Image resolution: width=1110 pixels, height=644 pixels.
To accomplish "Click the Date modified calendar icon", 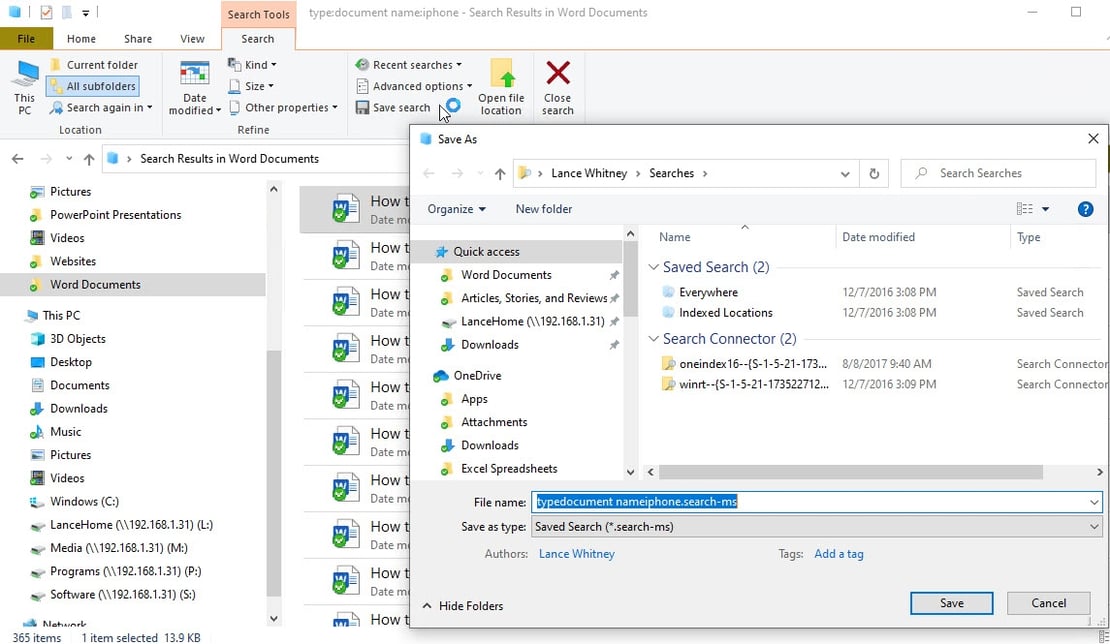I will point(194,75).
